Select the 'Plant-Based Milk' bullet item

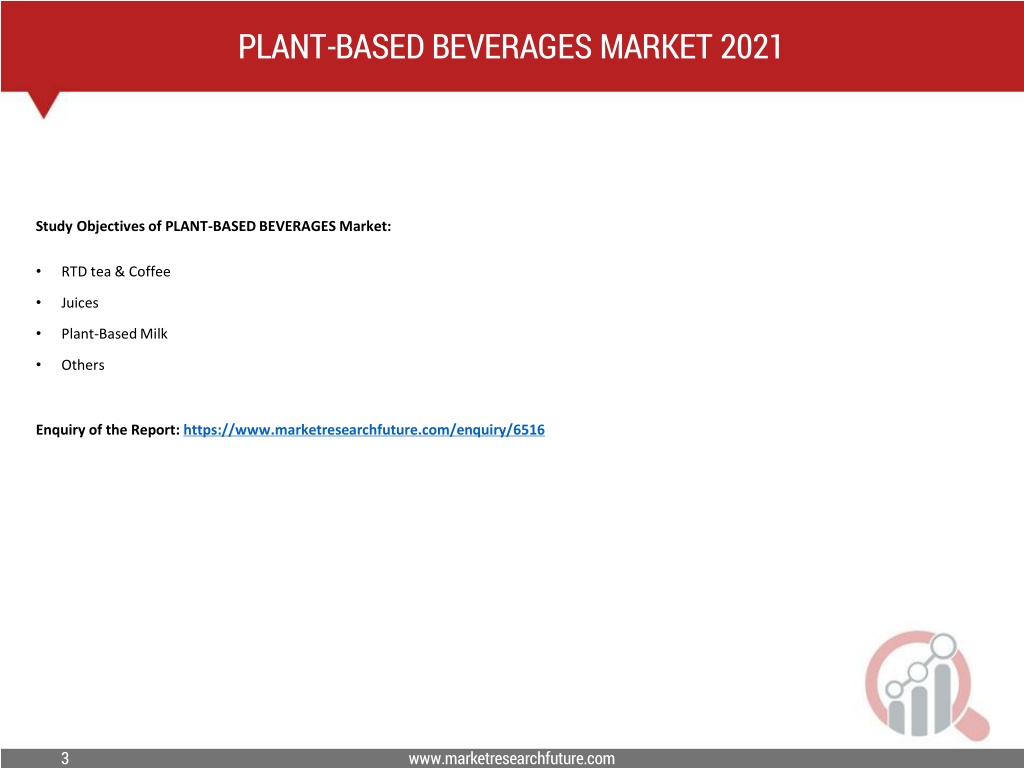[114, 334]
